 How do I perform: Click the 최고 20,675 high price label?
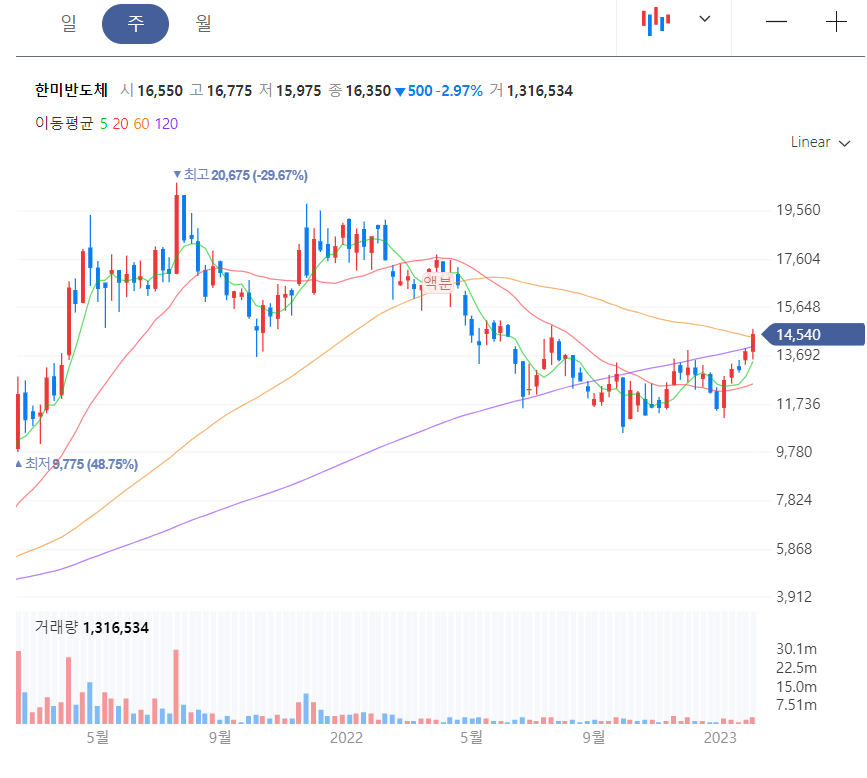click(x=240, y=175)
